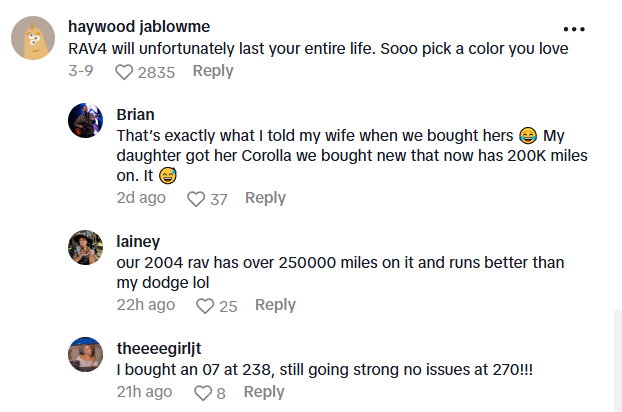Visit Brian's username link
The height and width of the screenshot is (412, 622).
pyautogui.click(x=136, y=114)
